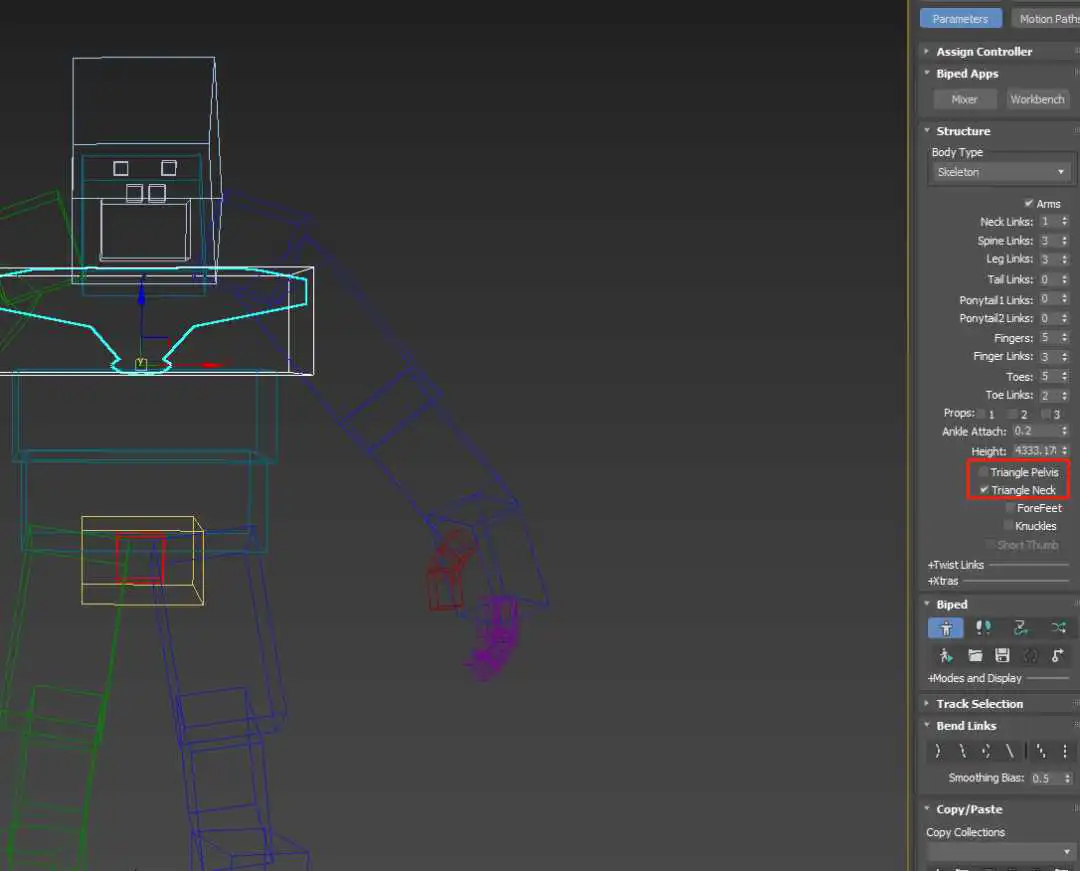Viewport: 1080px width, 871px height.
Task: Open the Body Type Skeleton dropdown
Action: [1001, 172]
